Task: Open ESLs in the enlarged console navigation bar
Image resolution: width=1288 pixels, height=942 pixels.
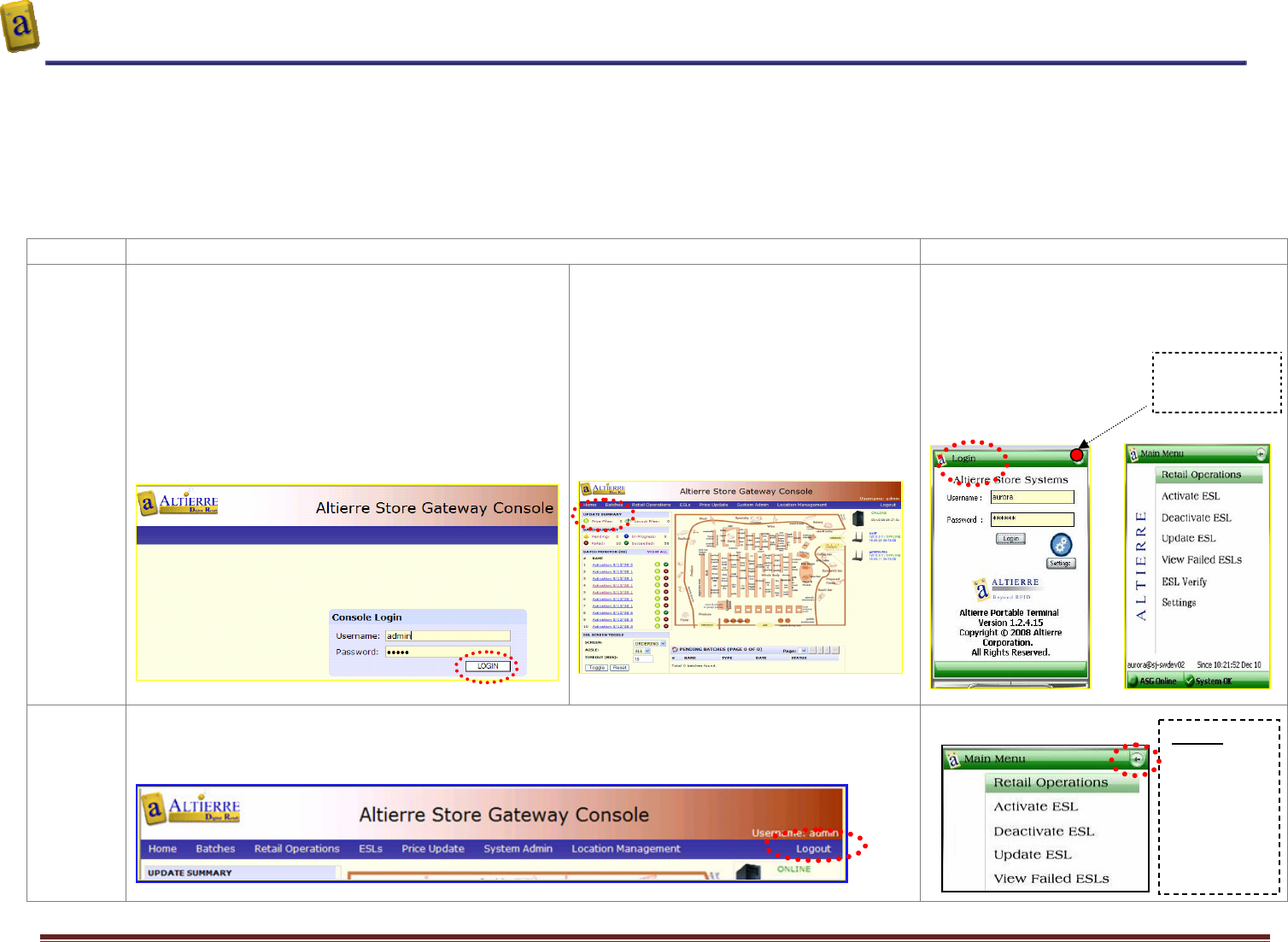Action: pos(371,849)
